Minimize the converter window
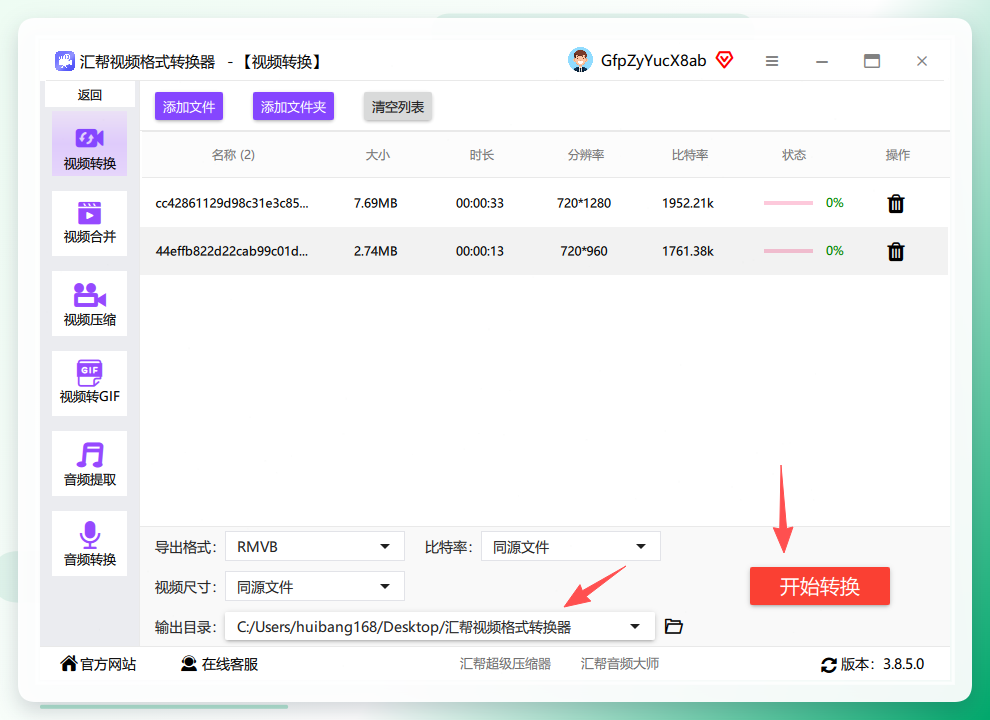990x720 pixels. (821, 61)
